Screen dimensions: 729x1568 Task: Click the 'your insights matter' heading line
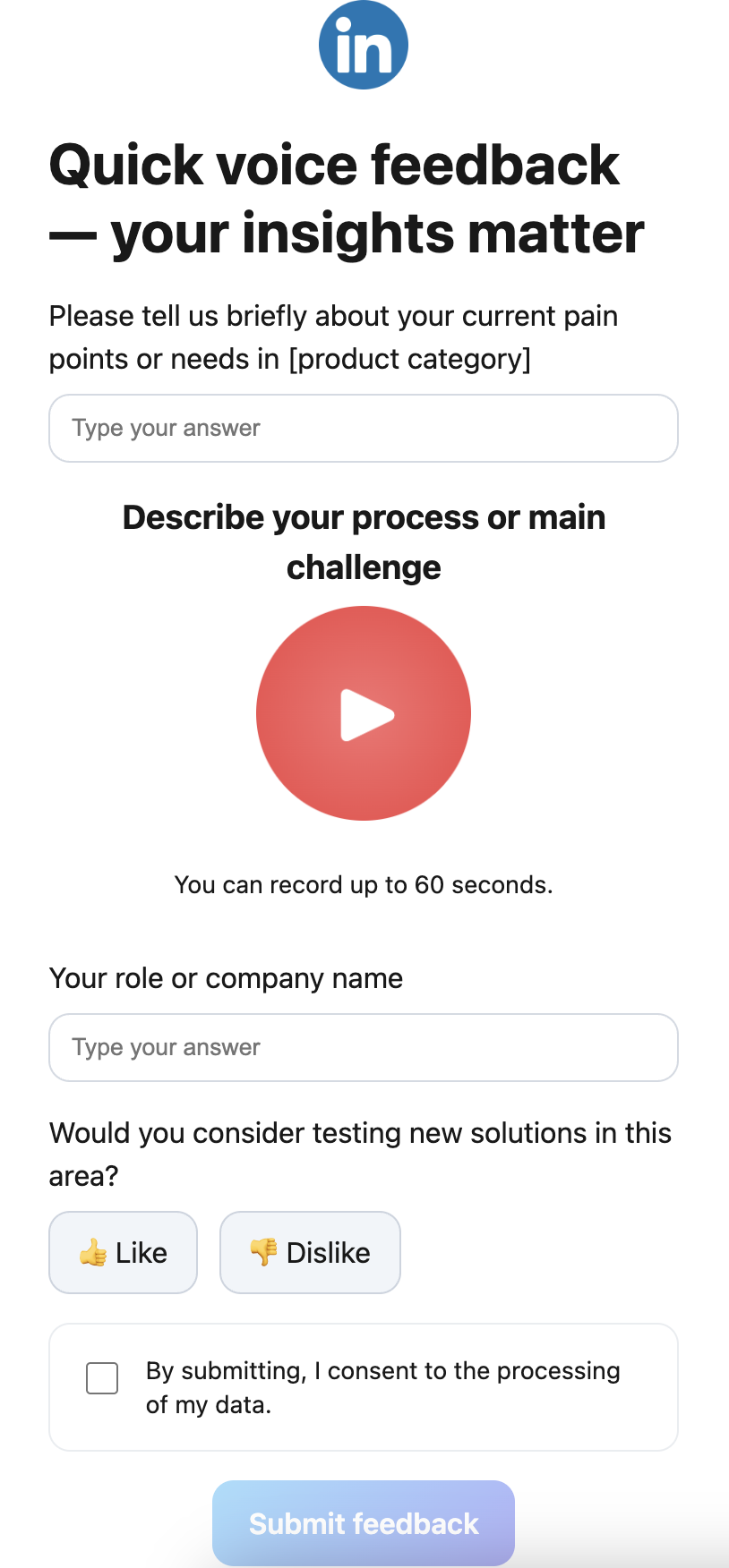coord(376,234)
